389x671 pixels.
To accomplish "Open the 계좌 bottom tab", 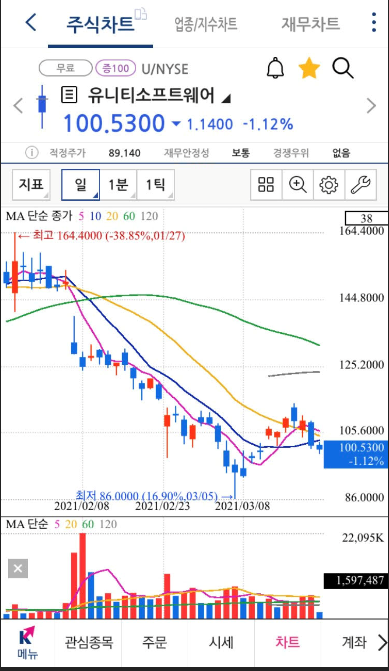I will 354,642.
